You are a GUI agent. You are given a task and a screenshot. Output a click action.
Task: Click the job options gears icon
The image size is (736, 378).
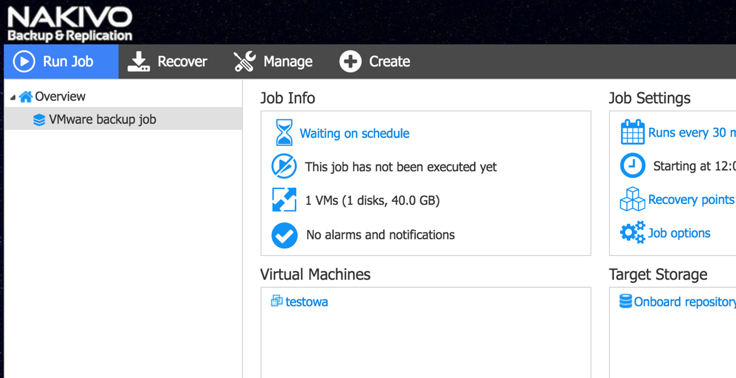(x=633, y=233)
